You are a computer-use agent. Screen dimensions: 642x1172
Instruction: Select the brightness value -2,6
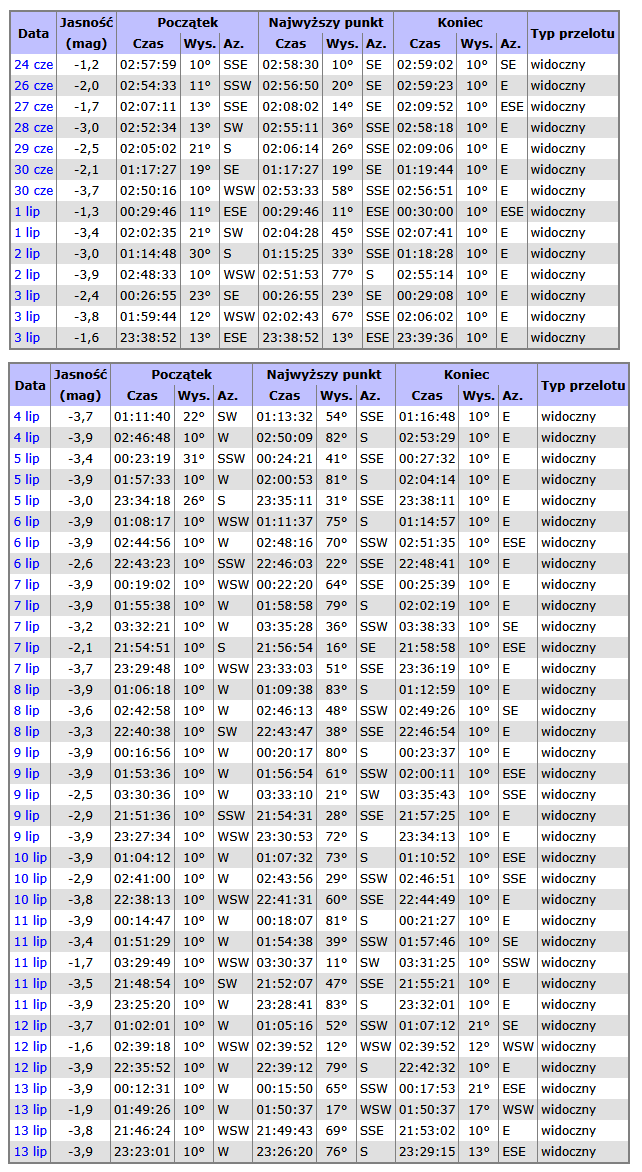click(x=81, y=563)
